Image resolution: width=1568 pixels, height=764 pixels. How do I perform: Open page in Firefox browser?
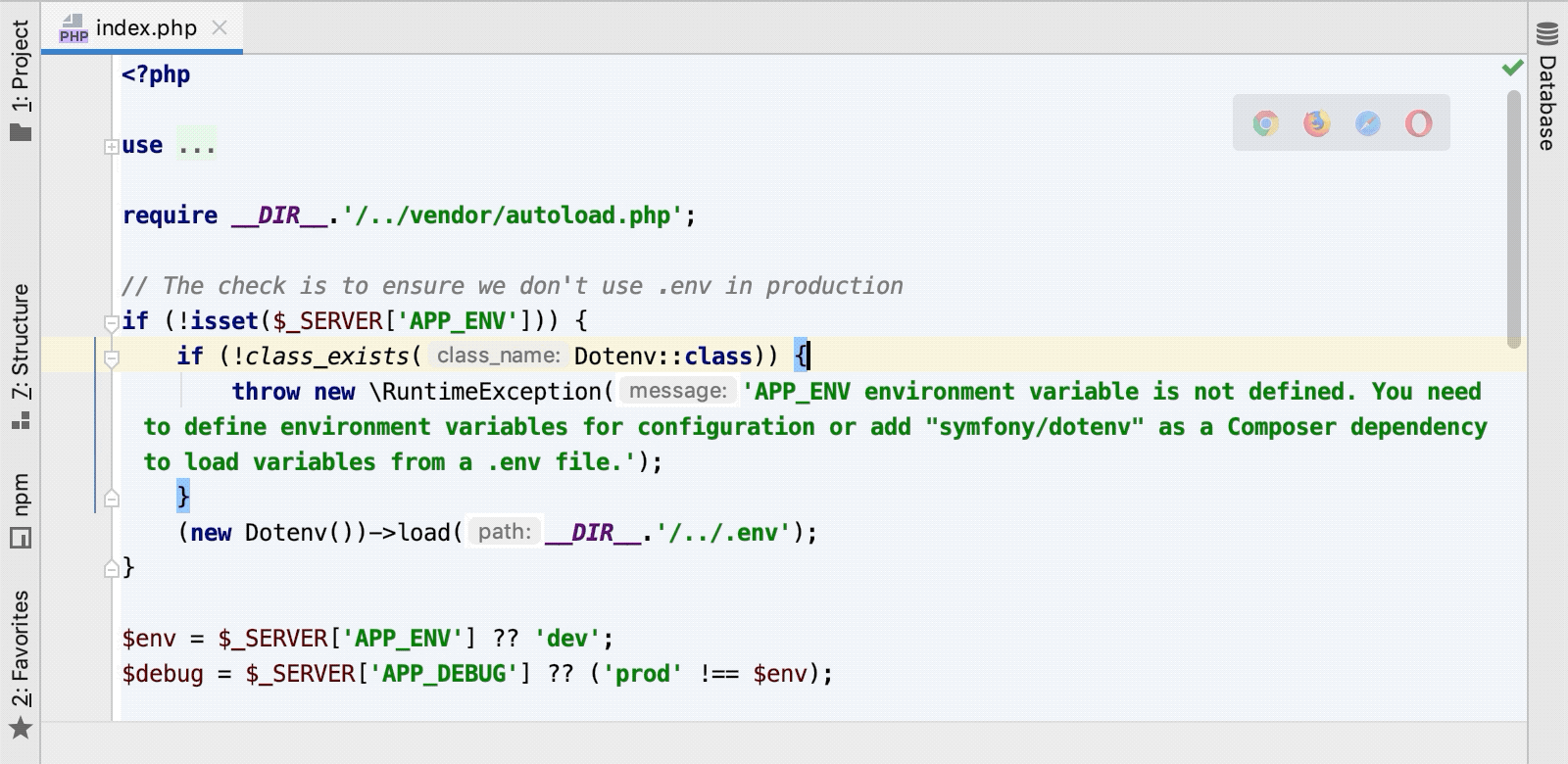(1317, 123)
